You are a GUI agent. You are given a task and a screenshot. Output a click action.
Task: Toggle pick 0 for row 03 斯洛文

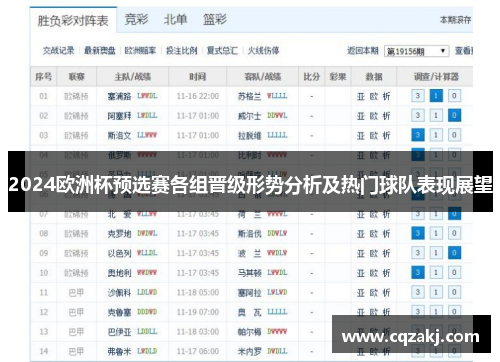[454, 135]
